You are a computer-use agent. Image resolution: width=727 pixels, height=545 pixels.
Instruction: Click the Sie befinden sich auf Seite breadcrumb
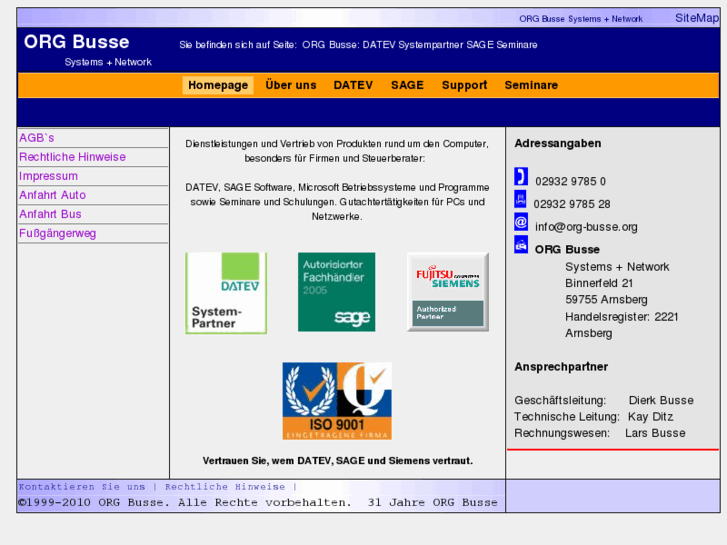tap(358, 45)
